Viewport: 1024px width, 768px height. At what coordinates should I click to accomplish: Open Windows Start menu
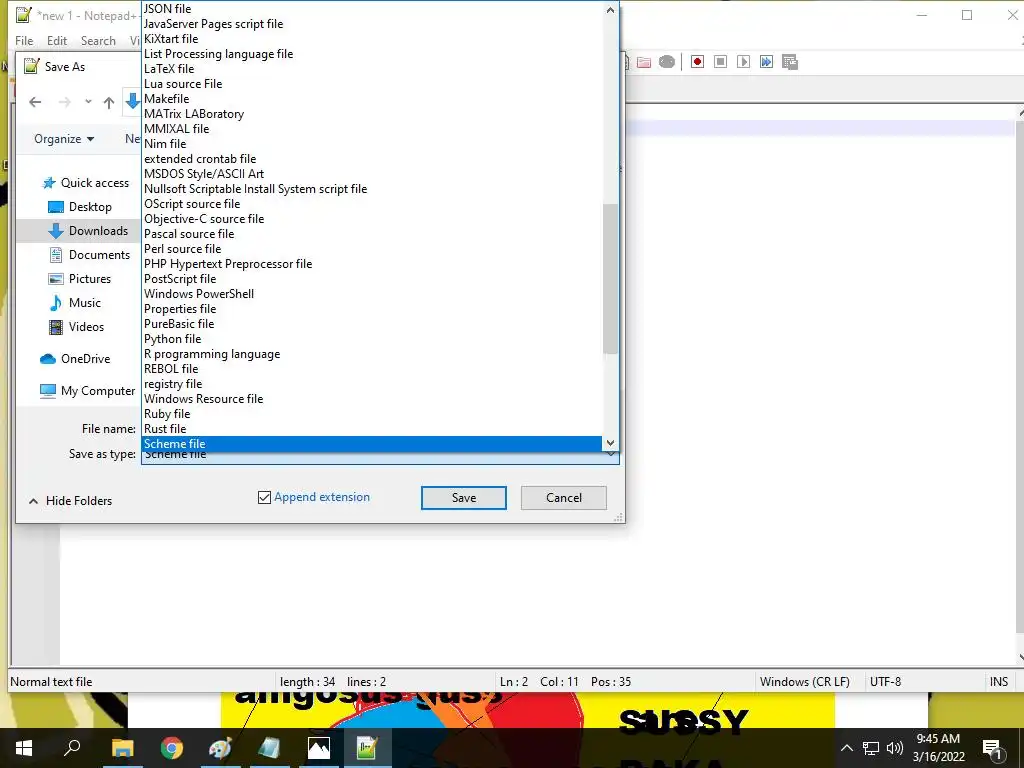24,748
